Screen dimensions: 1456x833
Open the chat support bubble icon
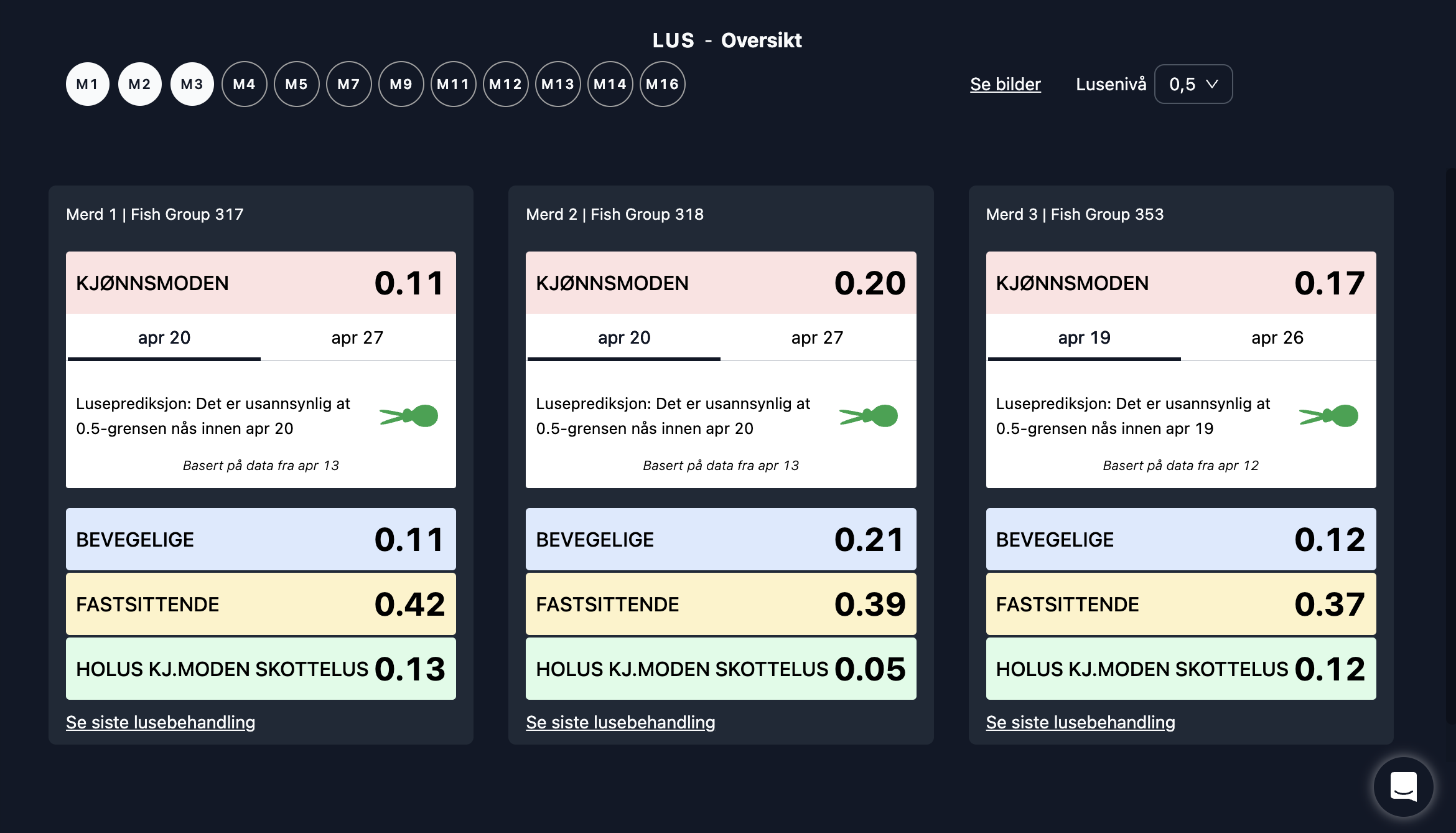click(x=1403, y=787)
